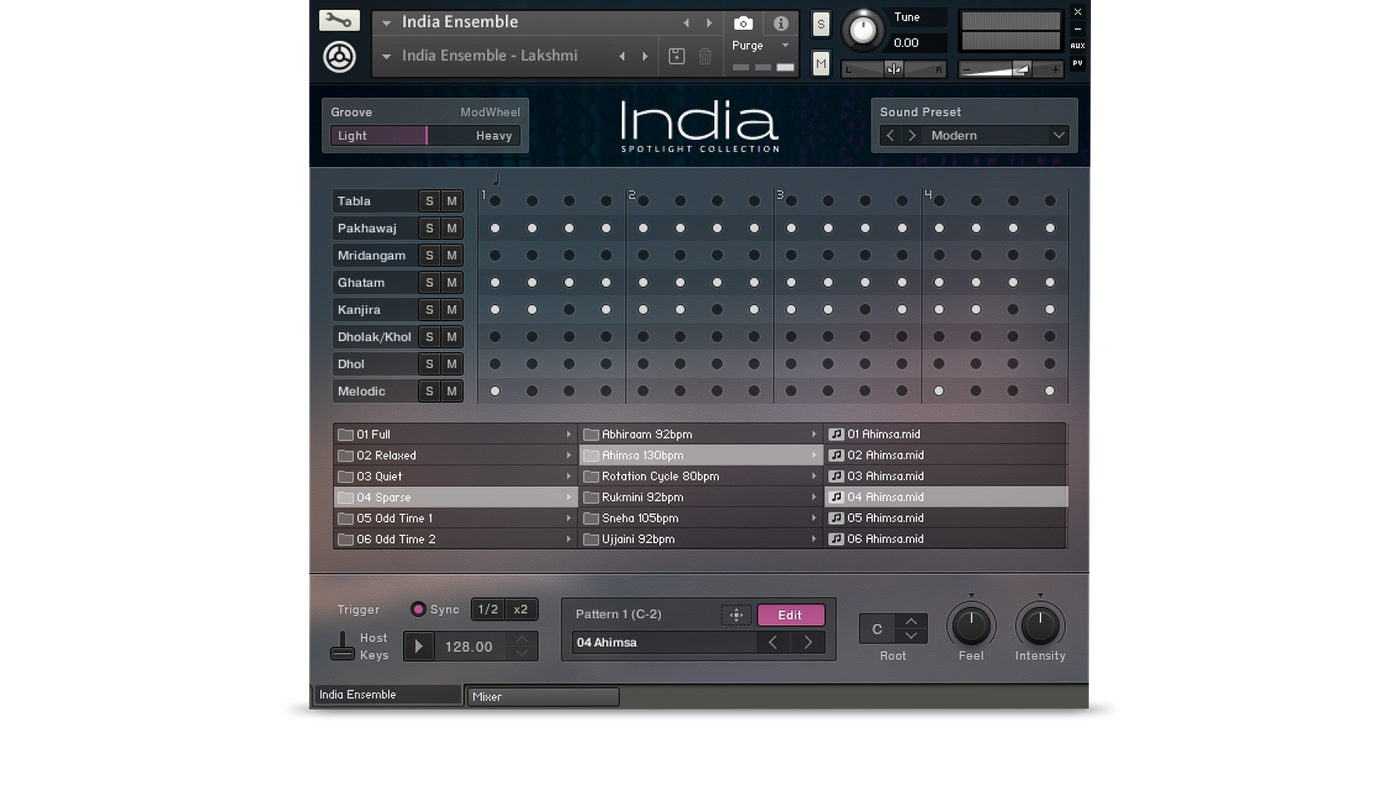This screenshot has width=1400, height=804.
Task: Click the Groove Light/Heavy slider
Action: 425,135
